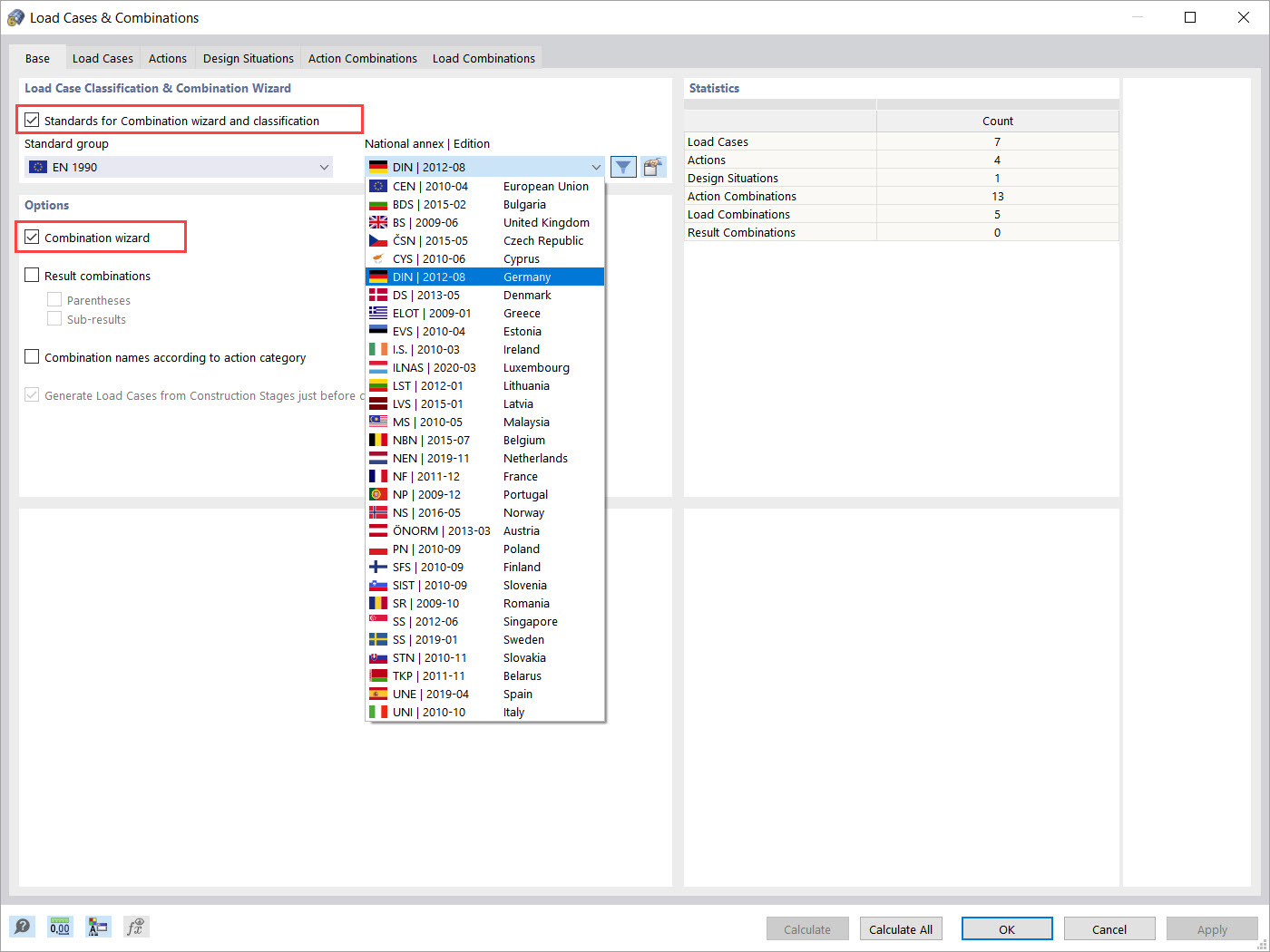Disable the Combination wizard option

(x=34, y=237)
